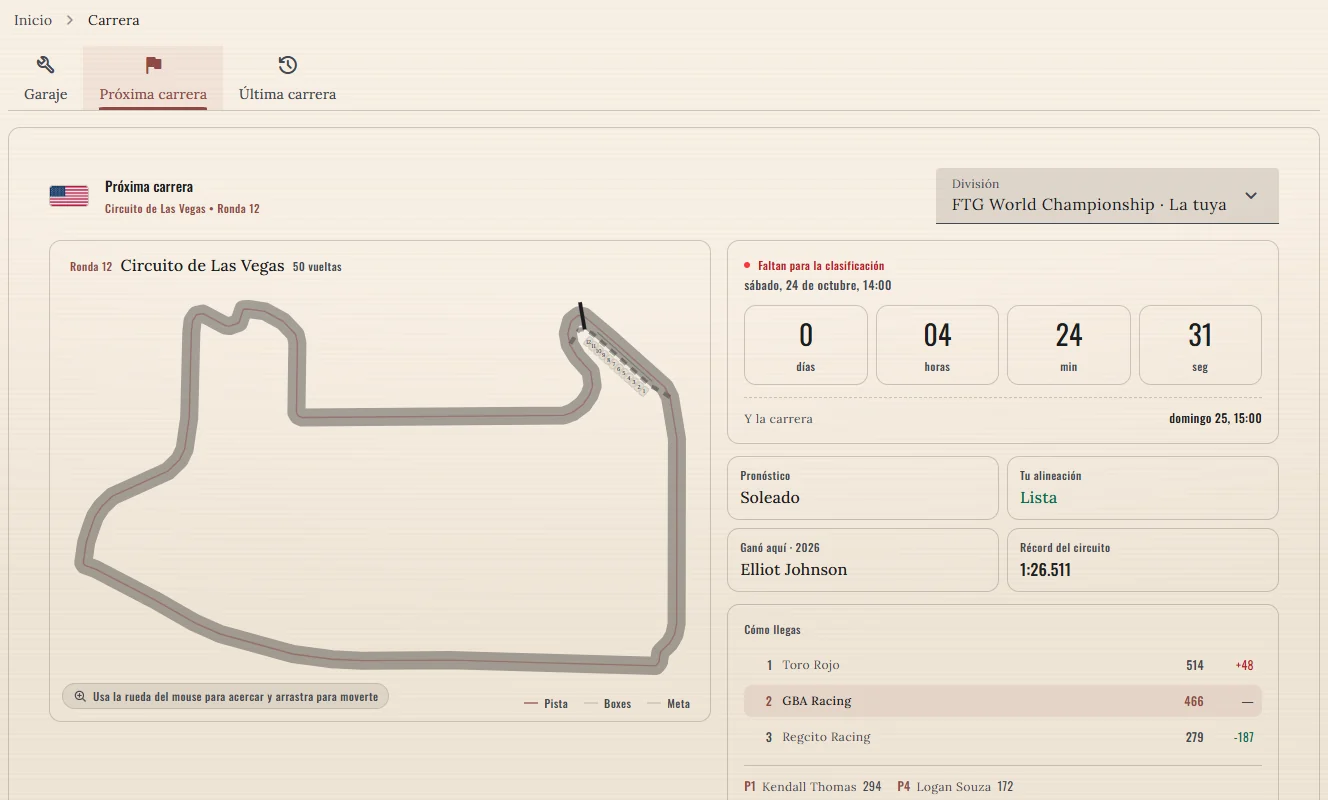The height and width of the screenshot is (800, 1328).
Task: Click the min countdown box showing 24
Action: point(1069,345)
